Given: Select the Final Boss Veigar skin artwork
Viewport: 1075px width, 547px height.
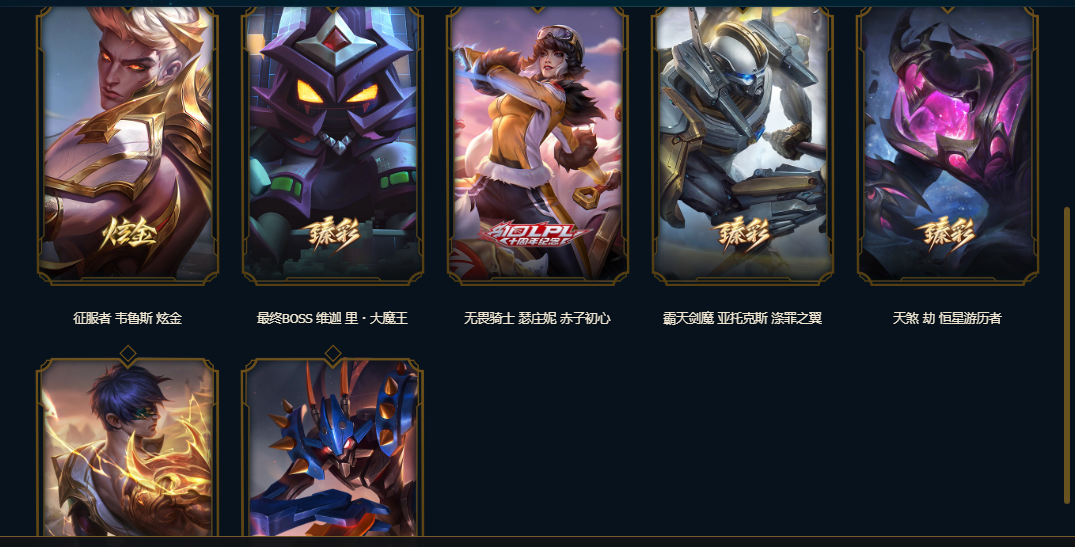Looking at the screenshot, I should click(333, 145).
